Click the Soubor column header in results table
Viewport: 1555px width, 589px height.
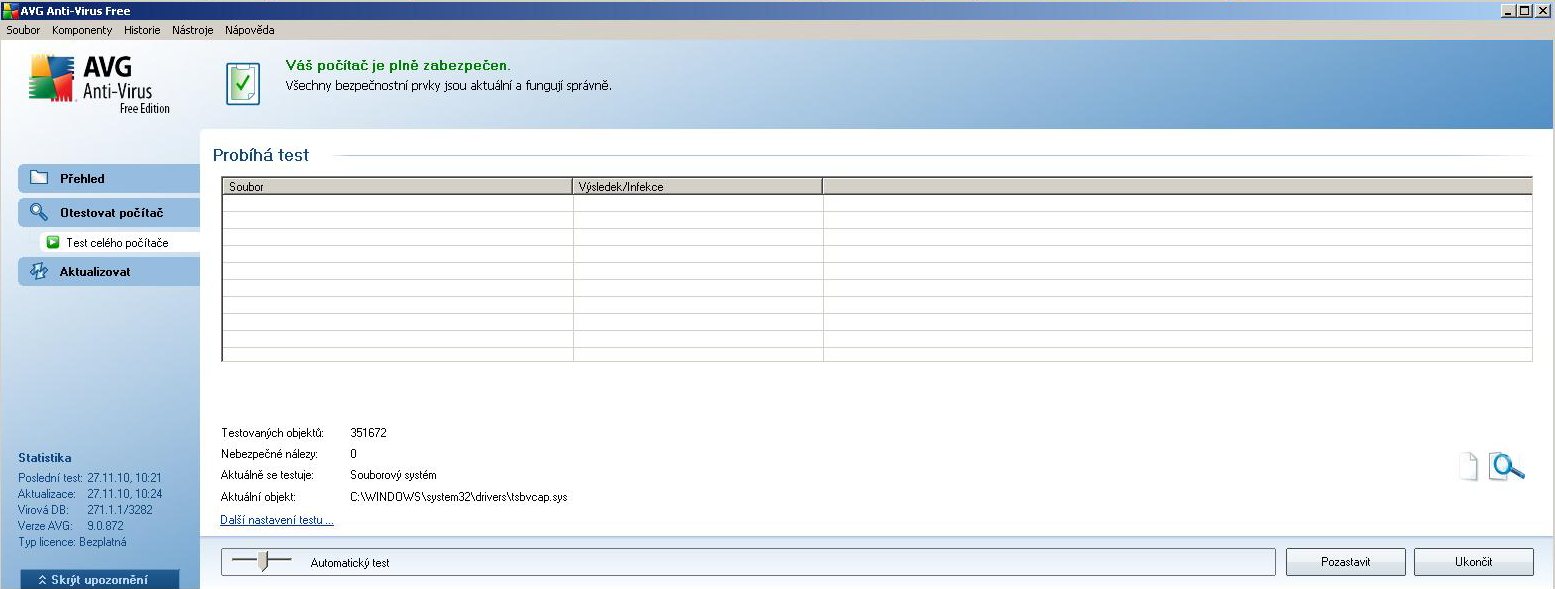pos(397,186)
